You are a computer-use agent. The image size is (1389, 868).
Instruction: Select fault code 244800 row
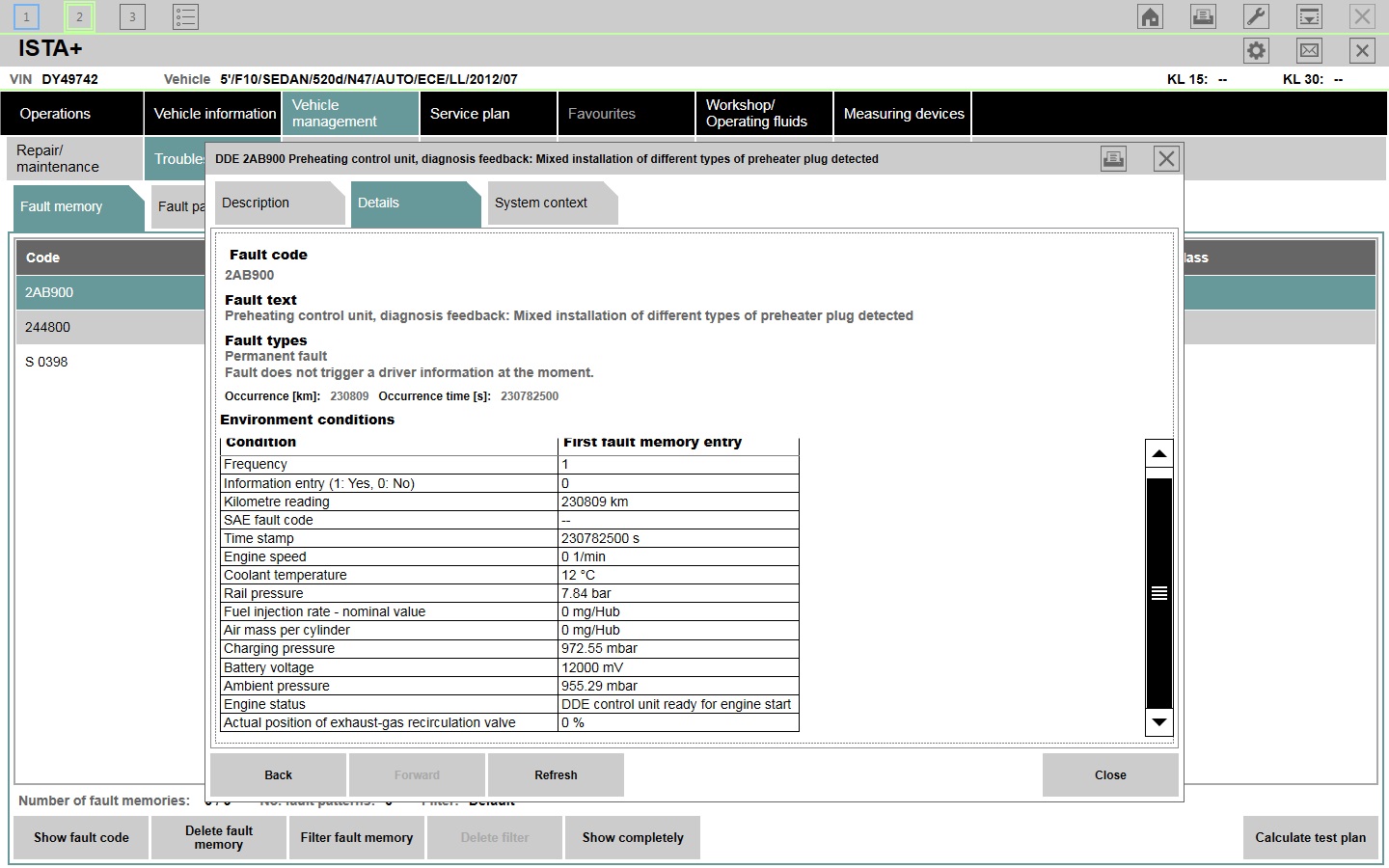tap(111, 327)
